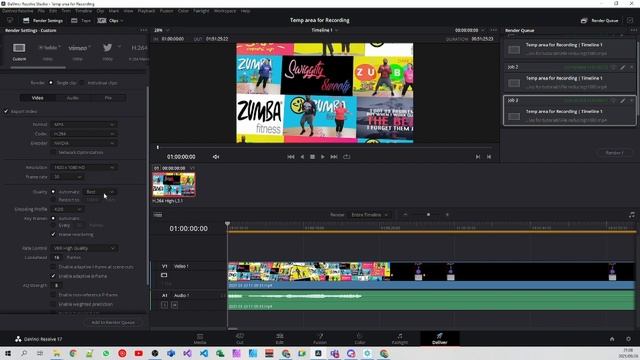Toggle the Export Video checkbox
Screen dimensions: 640x360
click(x=6, y=111)
